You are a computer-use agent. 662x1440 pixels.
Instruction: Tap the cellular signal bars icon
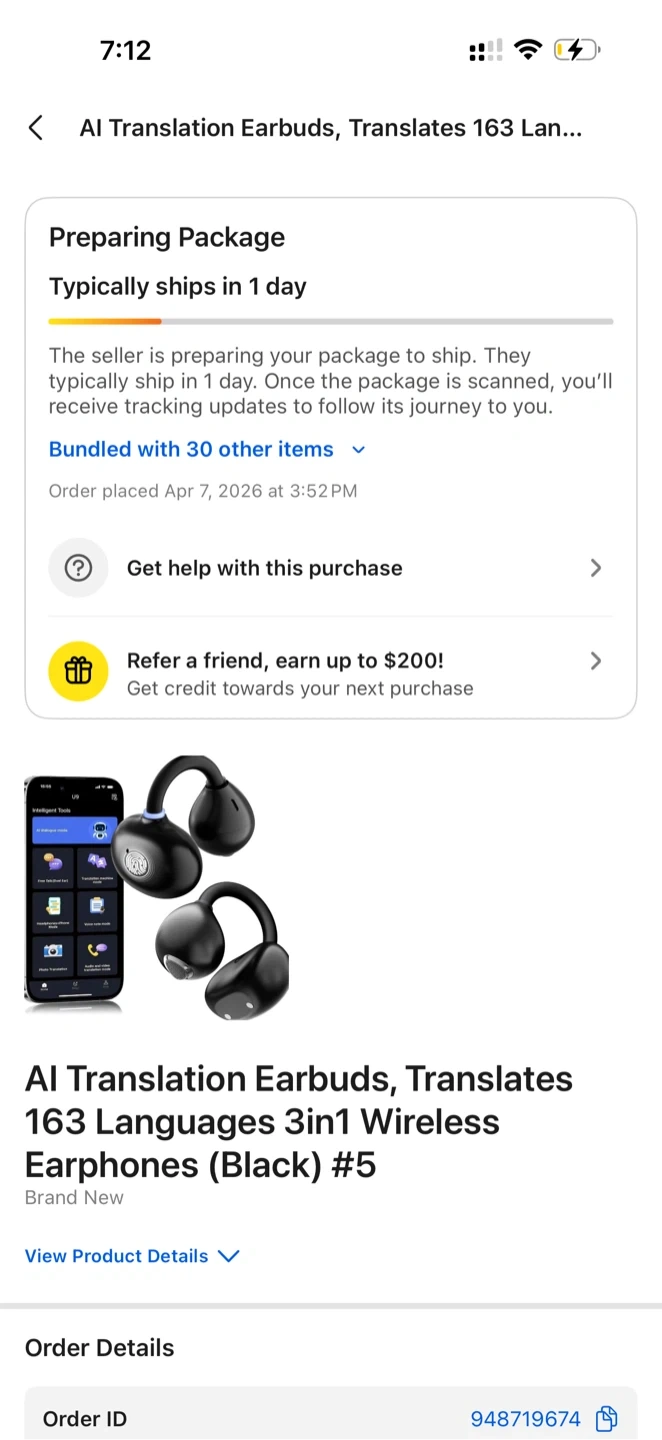click(485, 50)
